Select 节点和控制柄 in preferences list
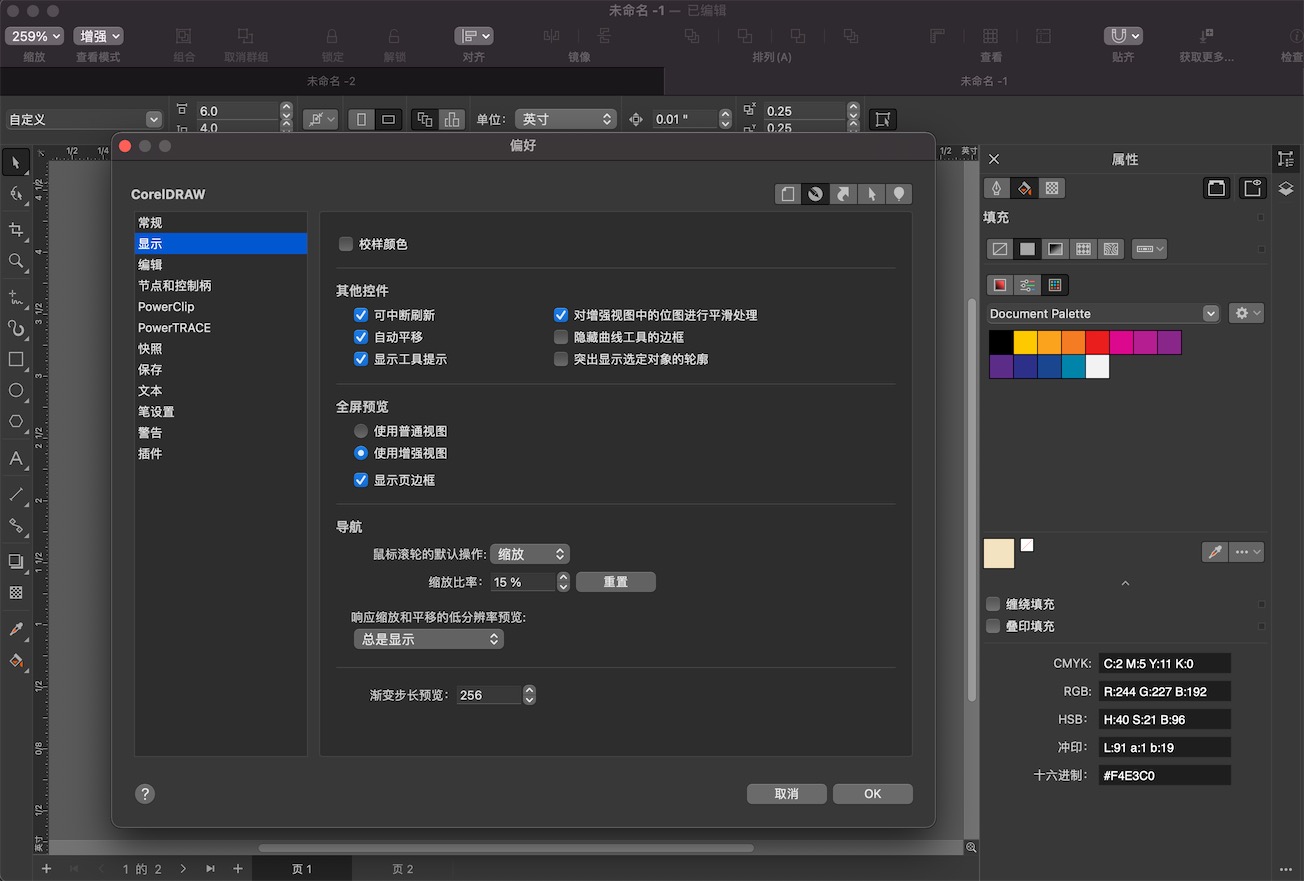1304x881 pixels. (221, 286)
